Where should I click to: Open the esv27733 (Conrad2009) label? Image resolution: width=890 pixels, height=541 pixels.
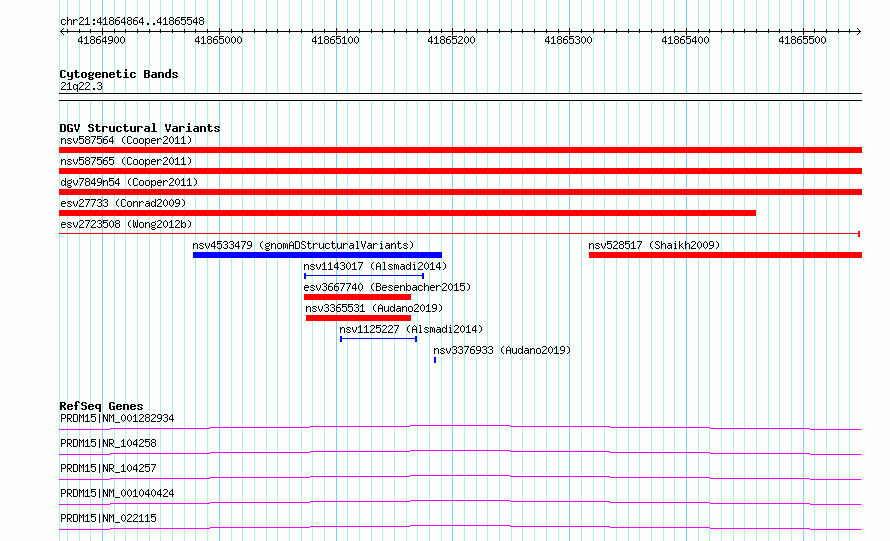[x=123, y=203]
